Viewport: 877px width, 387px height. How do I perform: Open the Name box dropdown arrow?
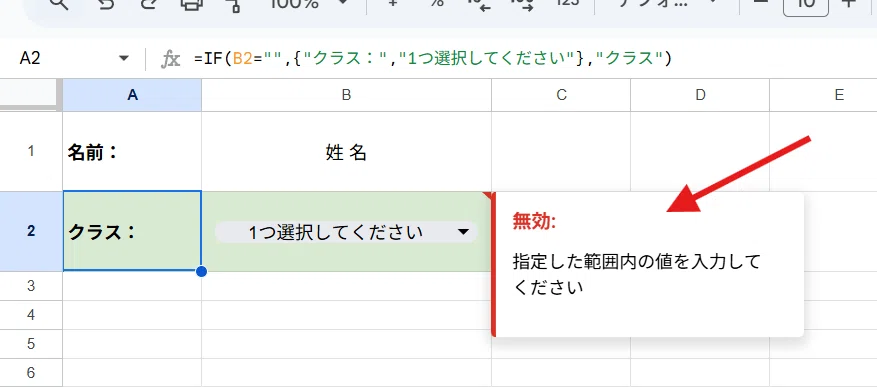124,58
